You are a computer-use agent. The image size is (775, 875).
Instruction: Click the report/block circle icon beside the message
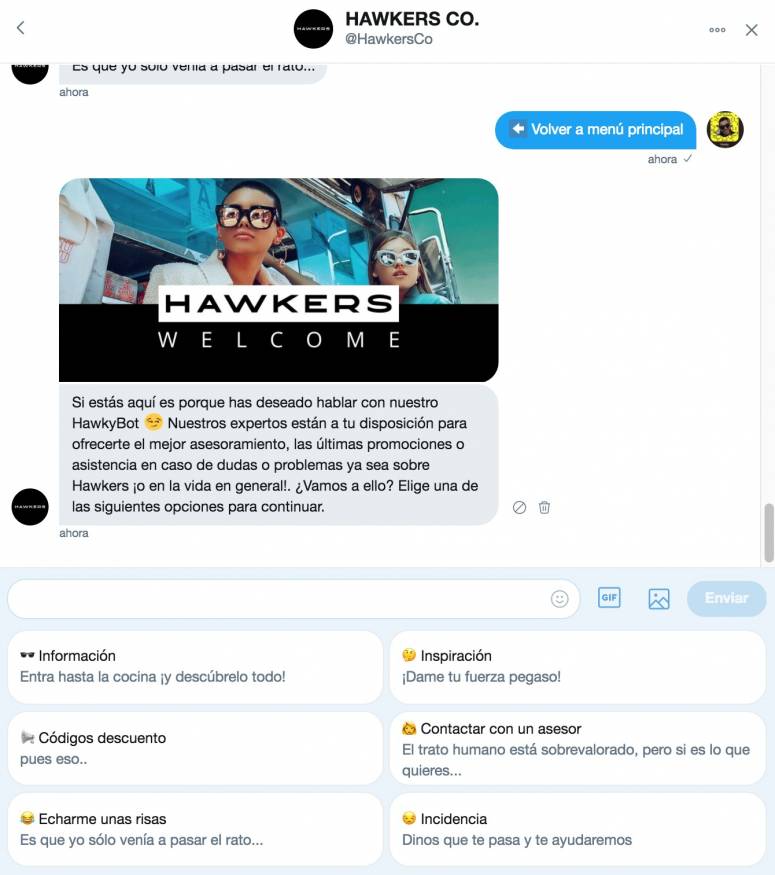pos(519,507)
